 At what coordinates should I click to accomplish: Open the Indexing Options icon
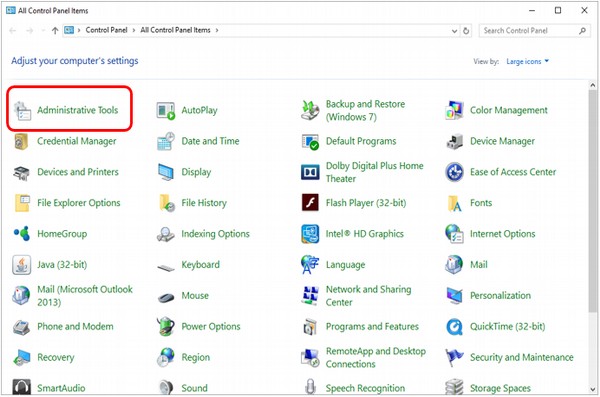[166, 234]
